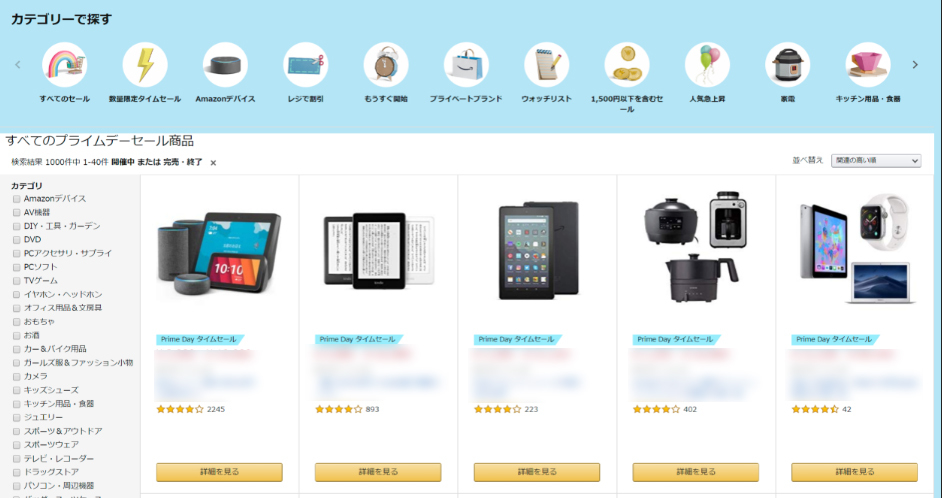Open the もうすぐ開始 alarm clock icon
Screen dimensions: 942x498
coord(386,65)
